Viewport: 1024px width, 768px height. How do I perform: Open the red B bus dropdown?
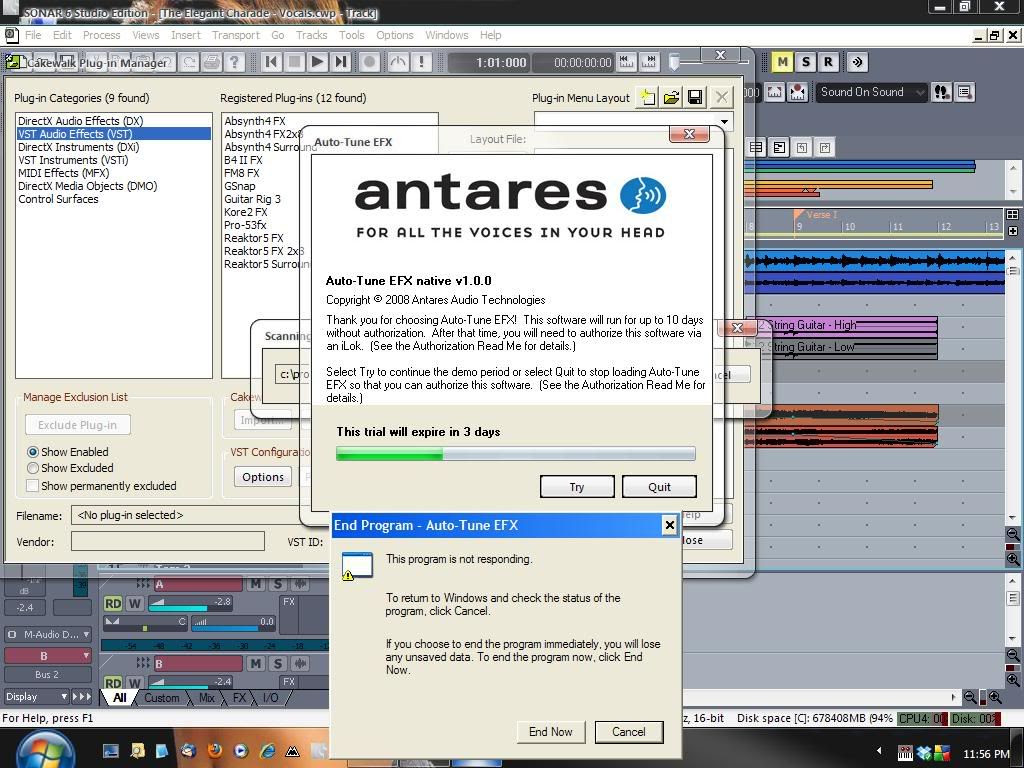pyautogui.click(x=48, y=656)
